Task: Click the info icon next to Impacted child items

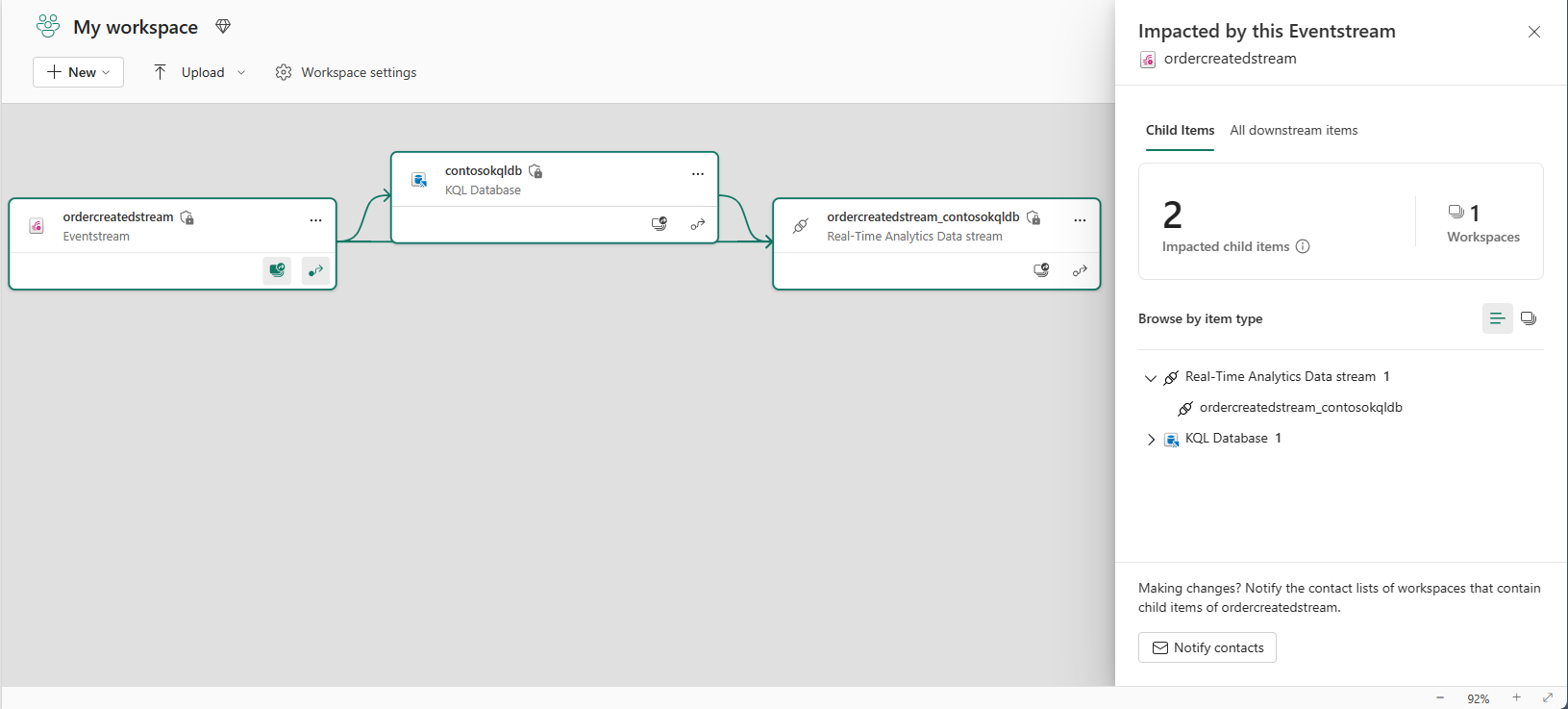Action: pyautogui.click(x=1303, y=246)
